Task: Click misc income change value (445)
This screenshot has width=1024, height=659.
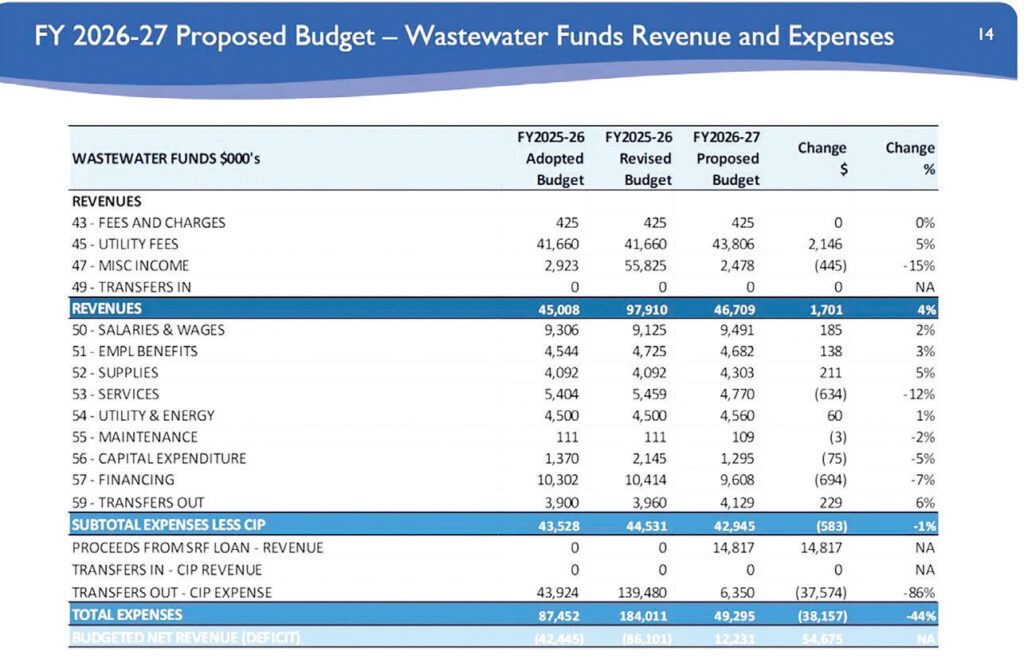Action: tap(830, 266)
